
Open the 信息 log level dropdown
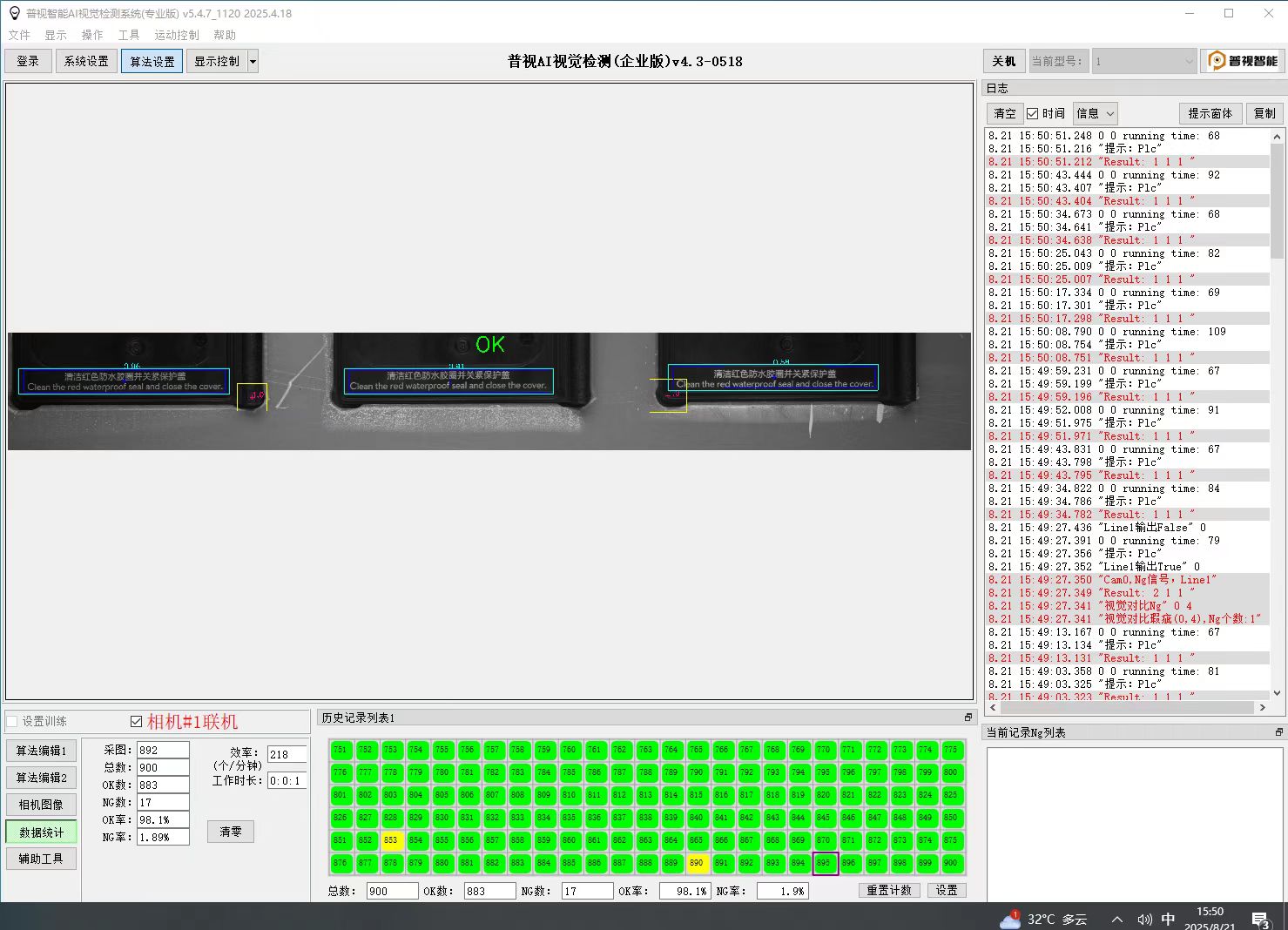coord(1095,113)
